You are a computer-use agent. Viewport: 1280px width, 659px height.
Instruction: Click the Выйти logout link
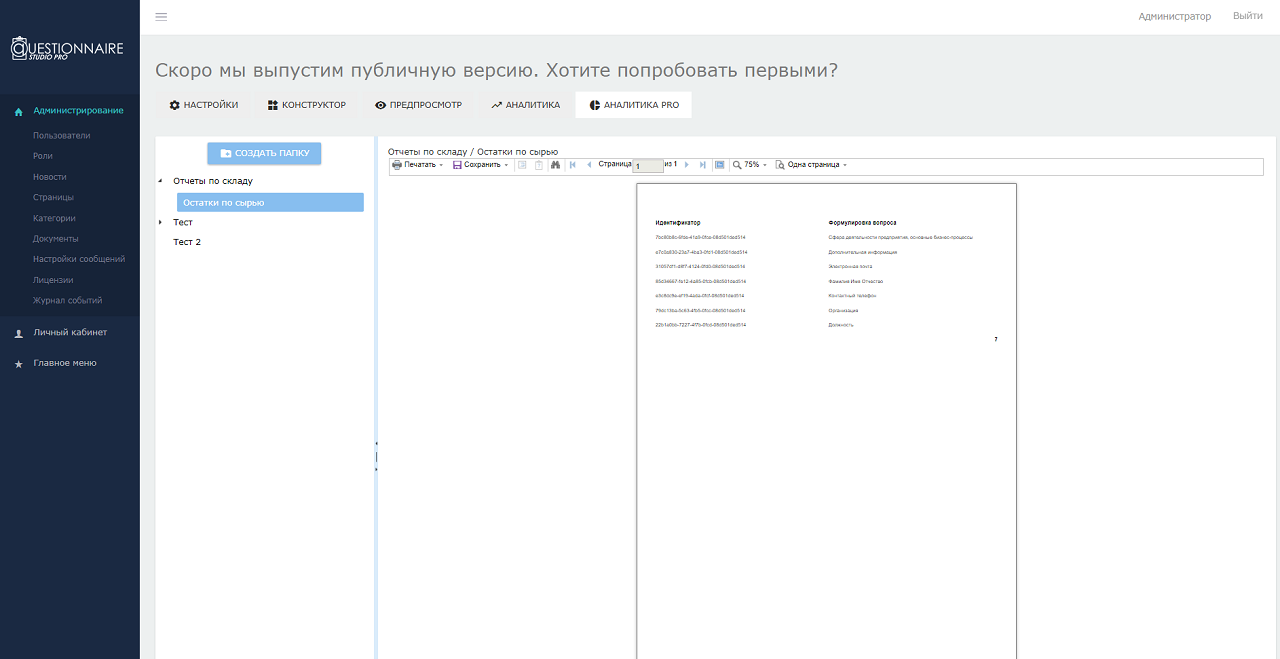pyautogui.click(x=1247, y=16)
